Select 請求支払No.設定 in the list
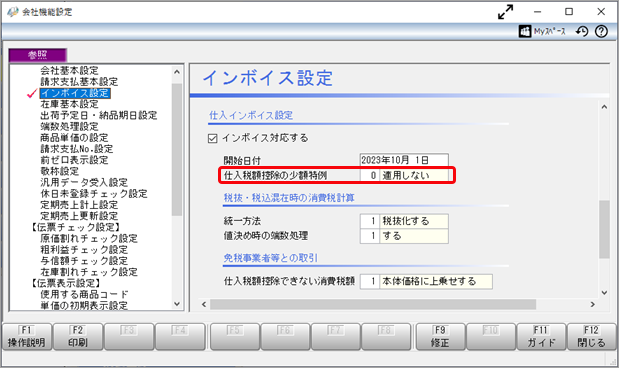619x368 pixels. [x=77, y=149]
